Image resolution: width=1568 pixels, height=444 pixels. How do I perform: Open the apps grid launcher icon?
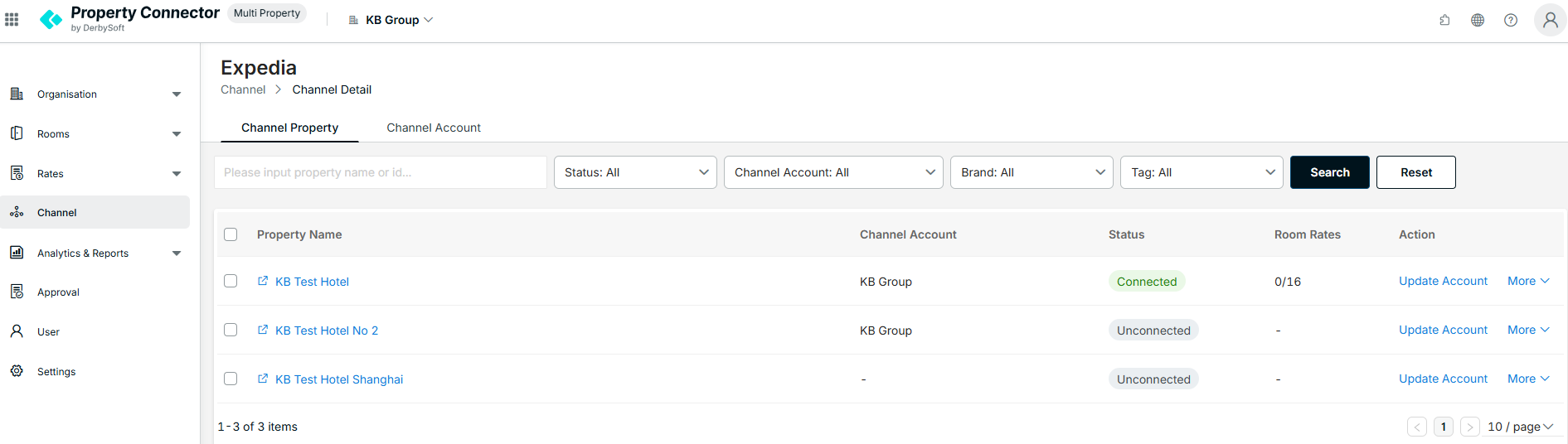click(12, 20)
